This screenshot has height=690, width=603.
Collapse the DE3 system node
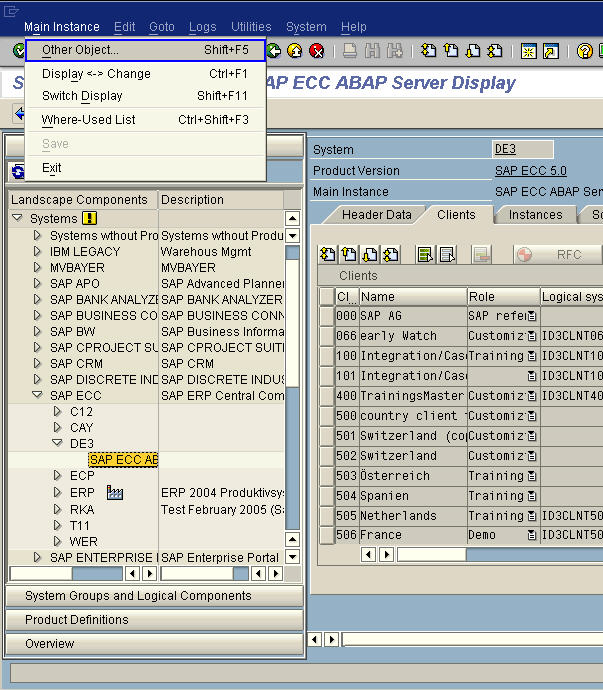pyautogui.click(x=57, y=443)
